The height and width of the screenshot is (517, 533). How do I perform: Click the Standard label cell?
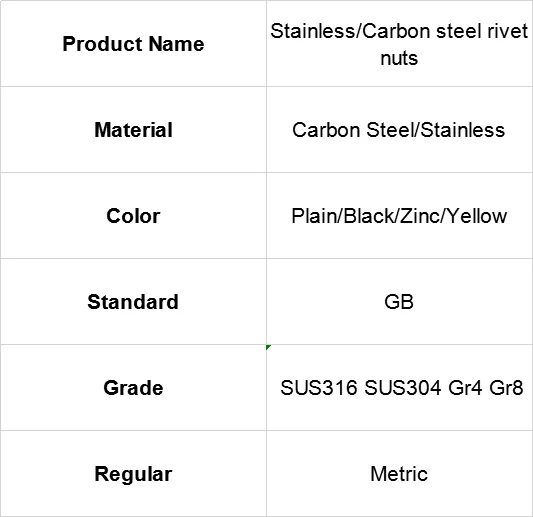coord(133,301)
